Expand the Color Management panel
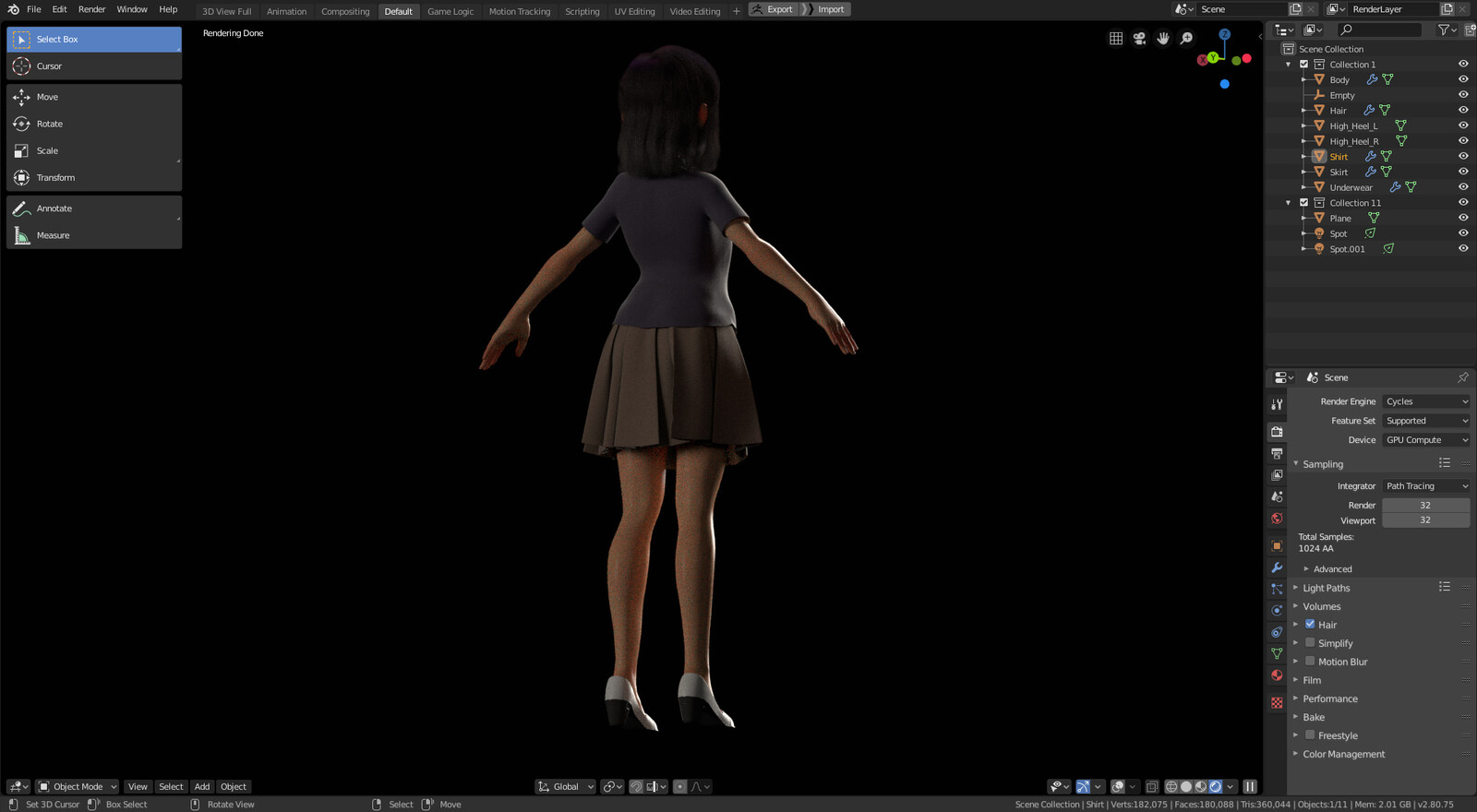1477x812 pixels. 1343,754
